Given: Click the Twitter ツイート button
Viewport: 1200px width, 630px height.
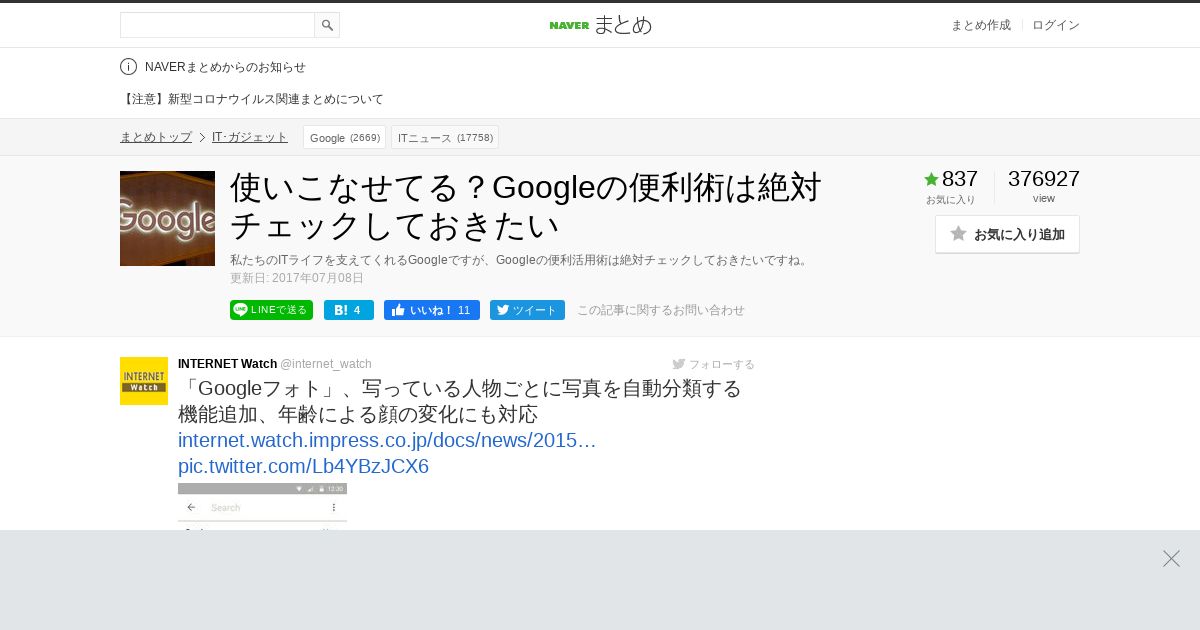Looking at the screenshot, I should [x=527, y=310].
